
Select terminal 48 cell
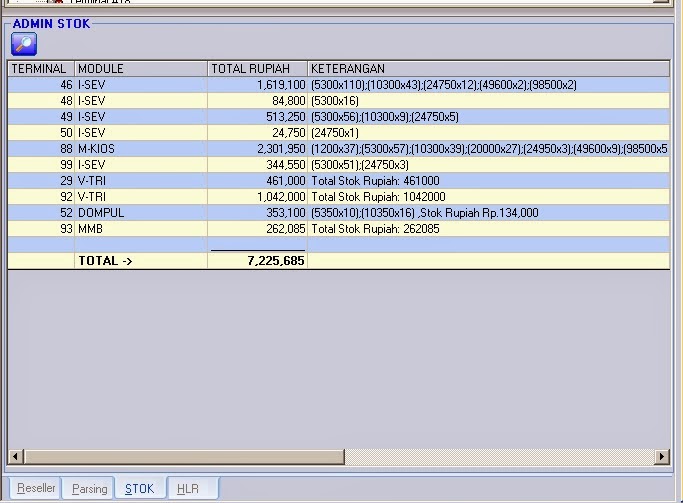(41, 101)
